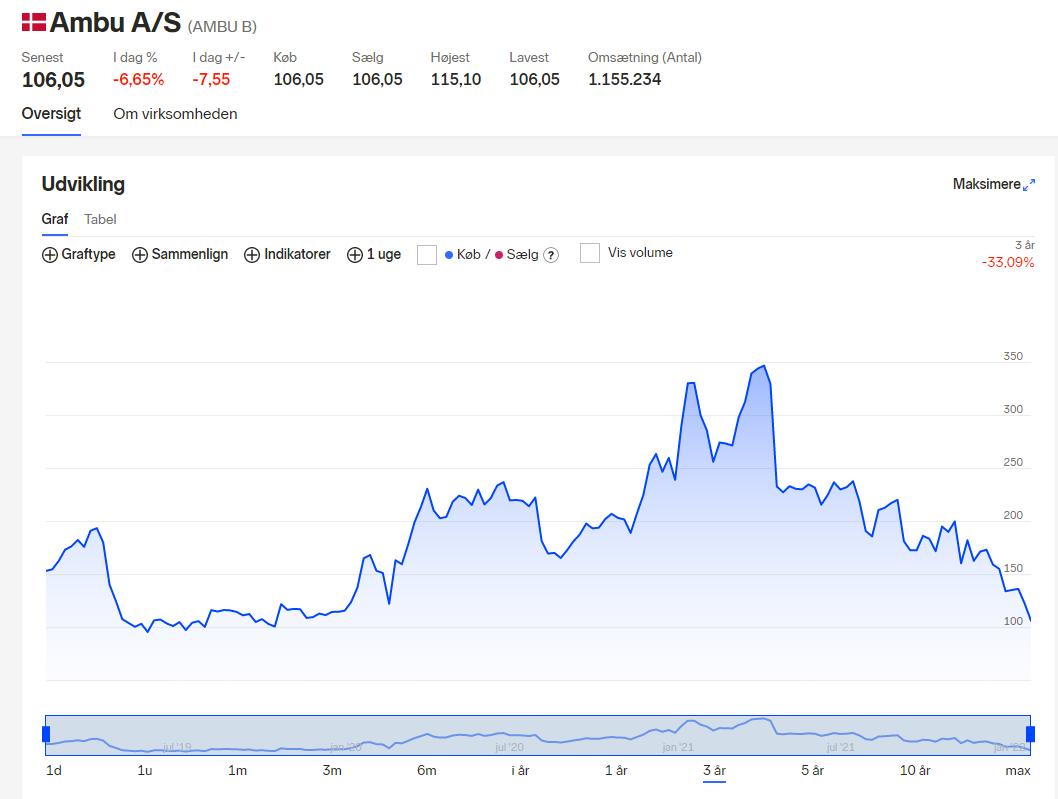The height and width of the screenshot is (799, 1058).
Task: Tick the Køb / Sælg checkbox
Action: click(x=427, y=255)
